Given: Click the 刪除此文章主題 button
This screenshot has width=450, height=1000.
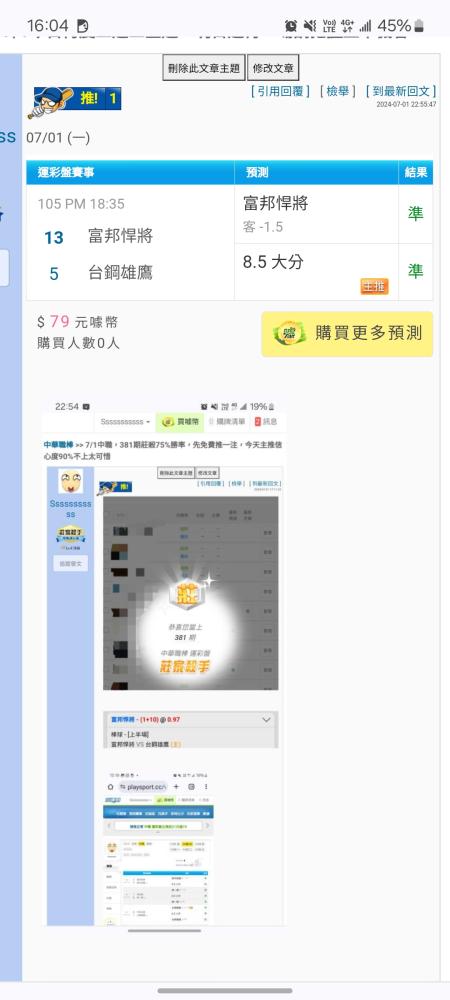Looking at the screenshot, I should [x=204, y=68].
